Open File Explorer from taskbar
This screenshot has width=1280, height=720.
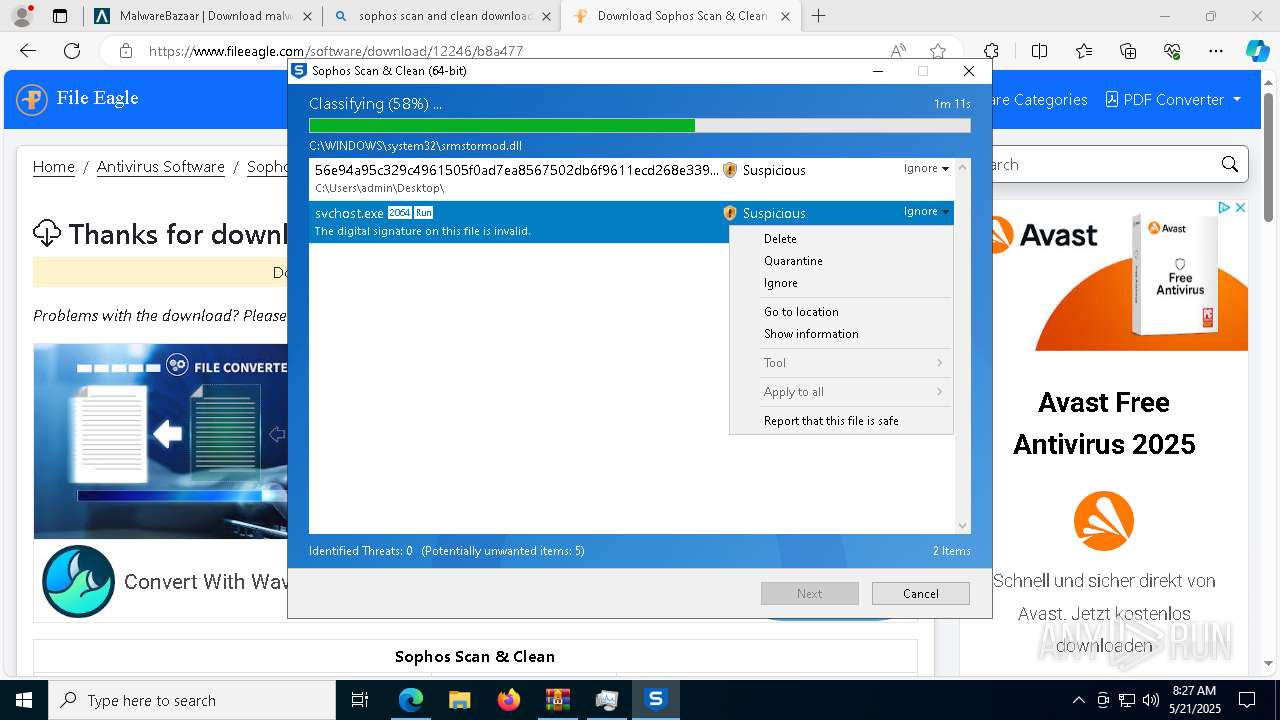pyautogui.click(x=459, y=700)
